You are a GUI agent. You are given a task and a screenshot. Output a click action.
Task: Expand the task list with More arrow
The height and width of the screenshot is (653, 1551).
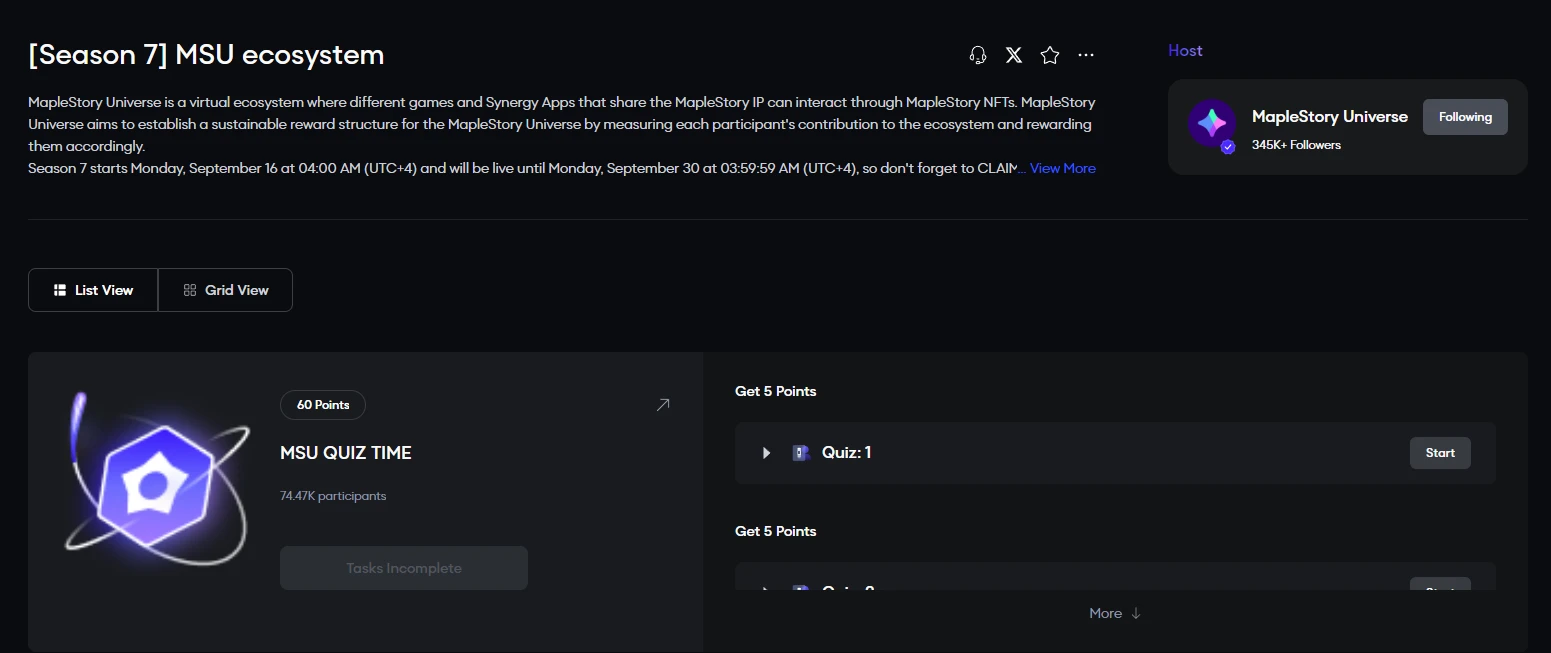pyautogui.click(x=1115, y=613)
